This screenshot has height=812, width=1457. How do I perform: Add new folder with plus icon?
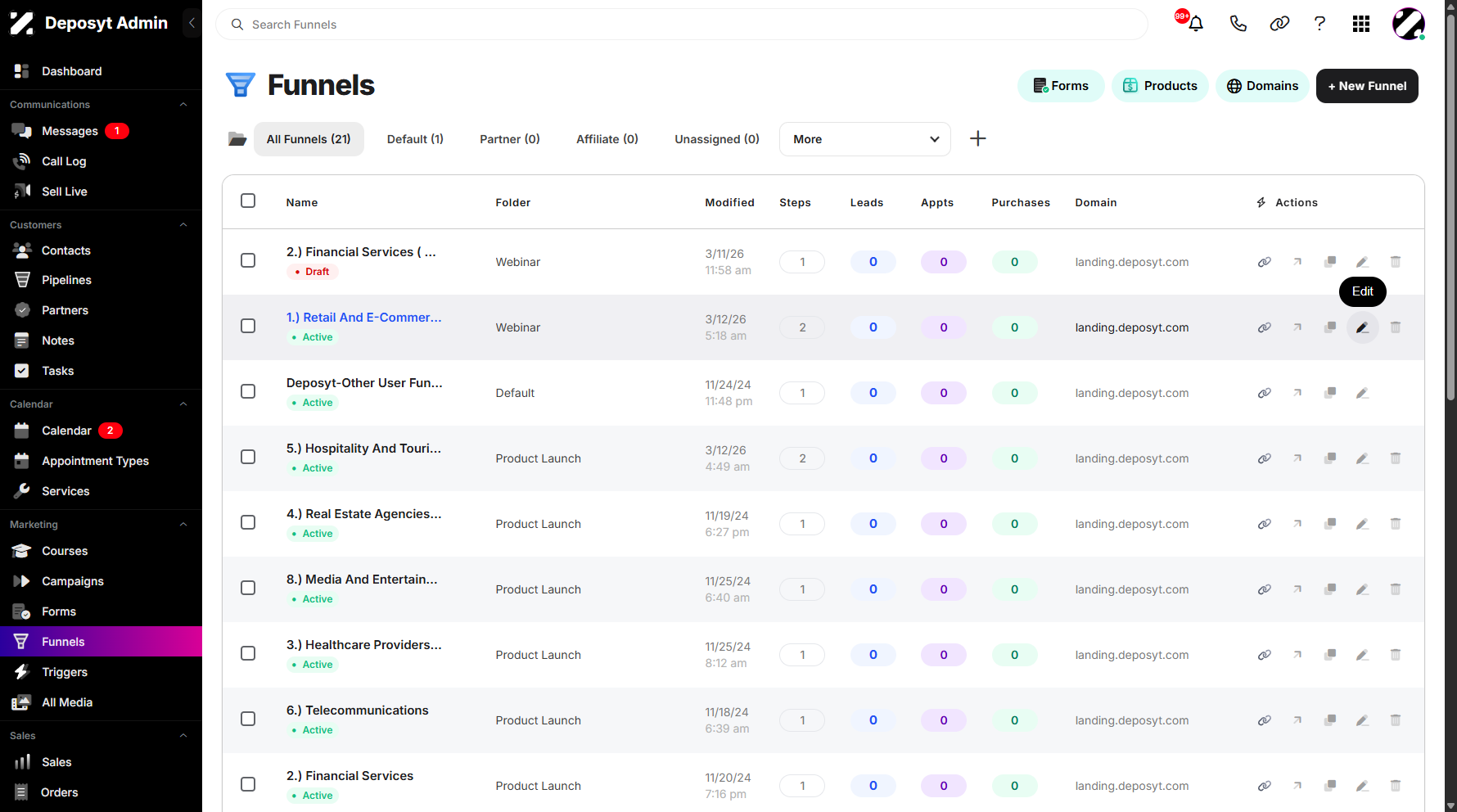click(977, 138)
